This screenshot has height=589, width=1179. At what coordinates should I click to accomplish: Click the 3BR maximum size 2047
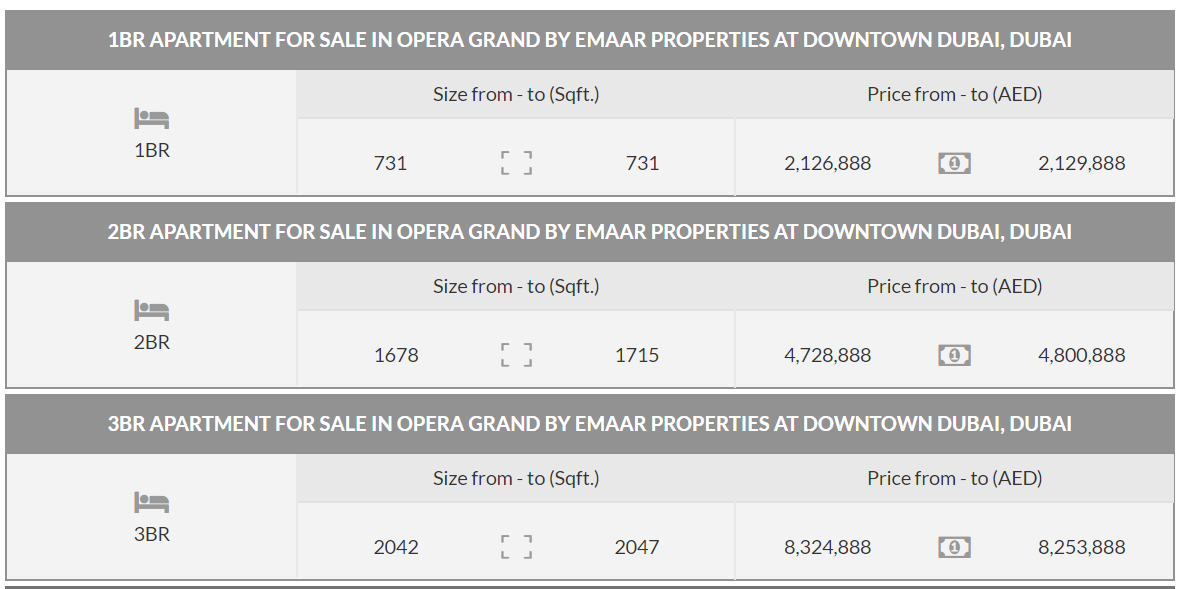coord(637,547)
